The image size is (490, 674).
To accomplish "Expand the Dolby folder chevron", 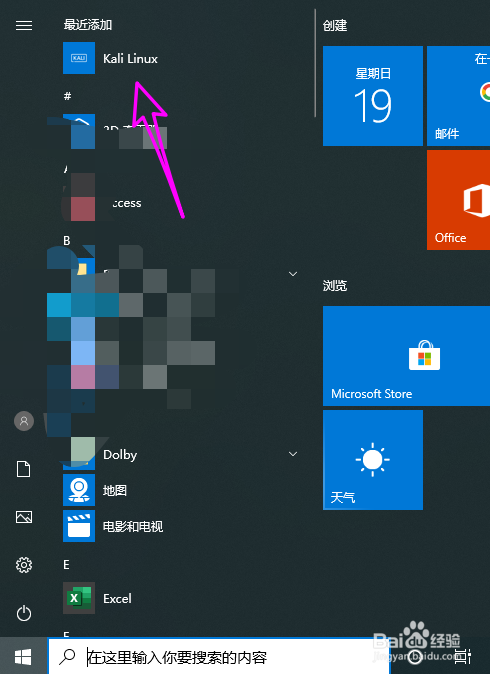I will coord(293,454).
